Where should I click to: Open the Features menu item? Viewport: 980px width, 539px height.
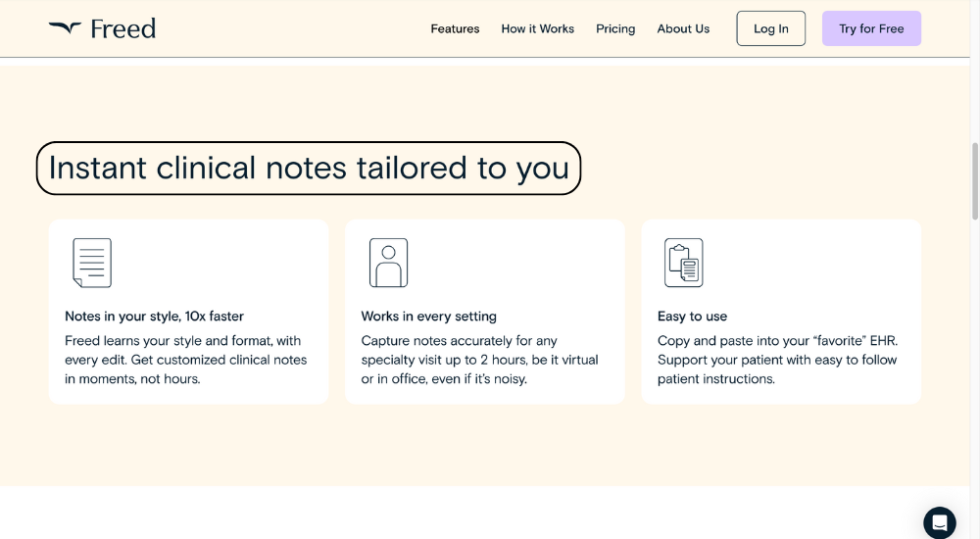coord(455,29)
